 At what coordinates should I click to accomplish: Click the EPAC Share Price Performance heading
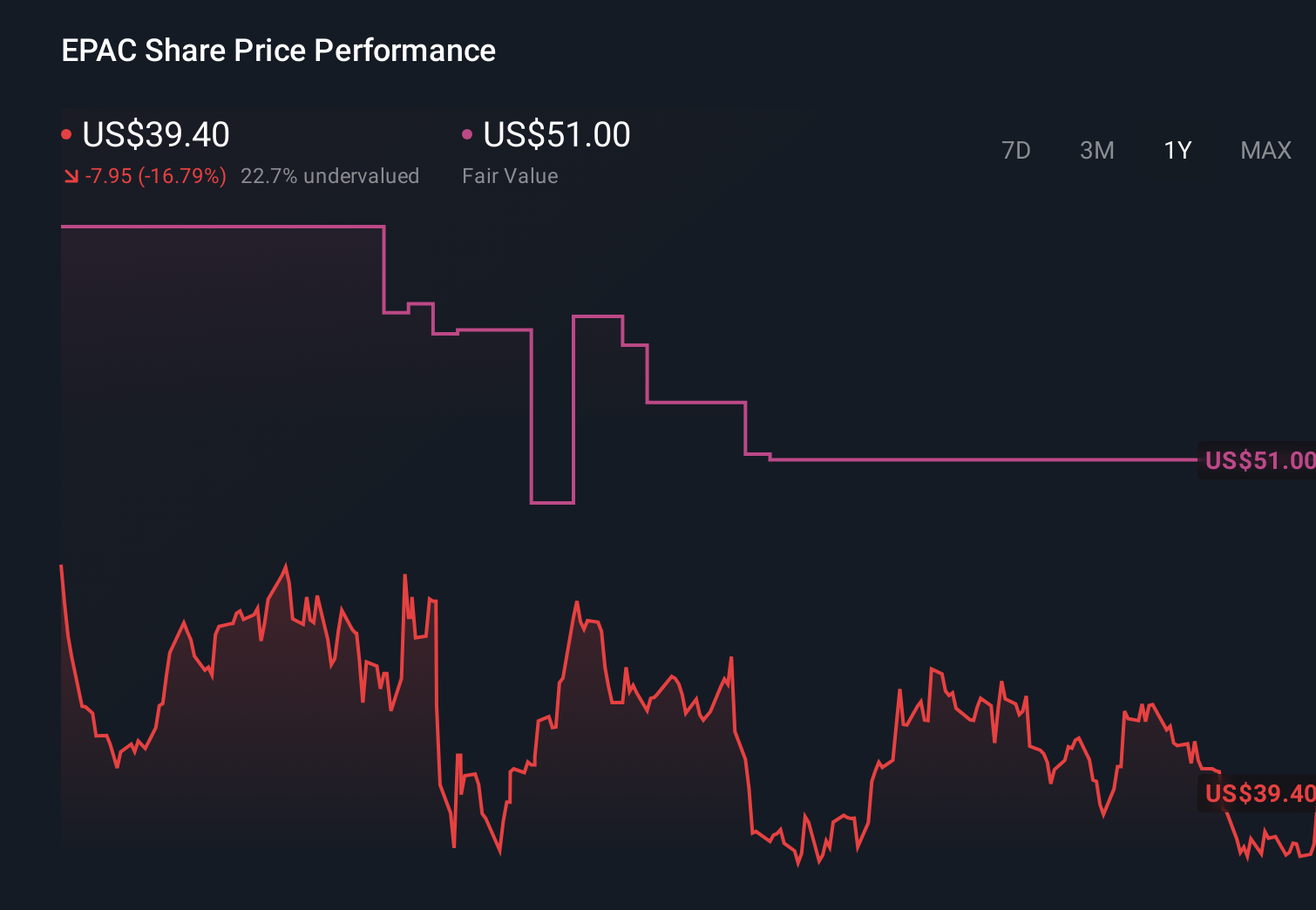[x=278, y=50]
